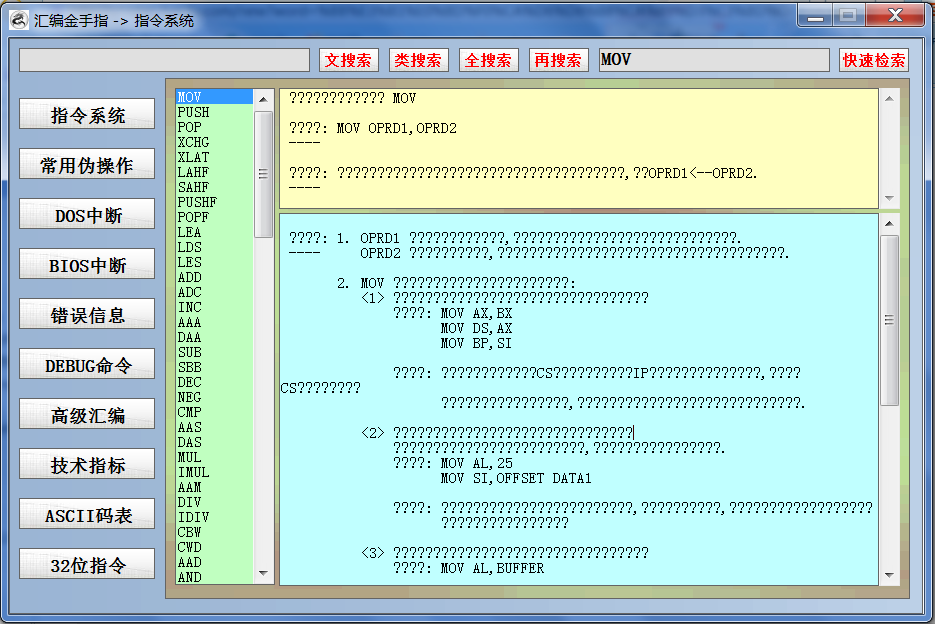Screen dimensions: 935x624
Task: Select LES in the instruction list
Action: point(214,262)
